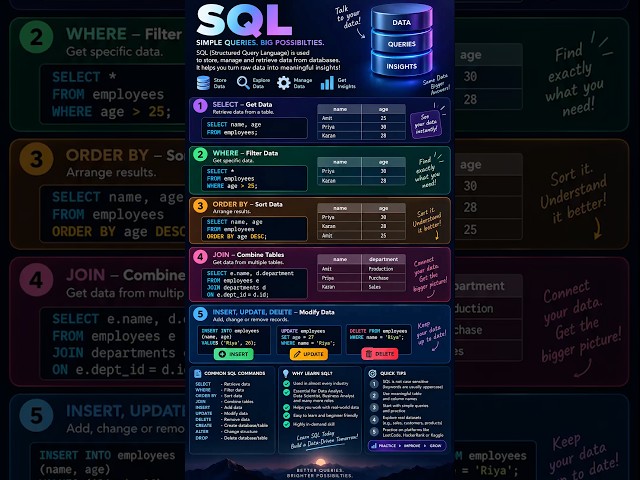Click the large SQL gradient title logo
Viewport: 640px width, 480px height.
click(244, 20)
